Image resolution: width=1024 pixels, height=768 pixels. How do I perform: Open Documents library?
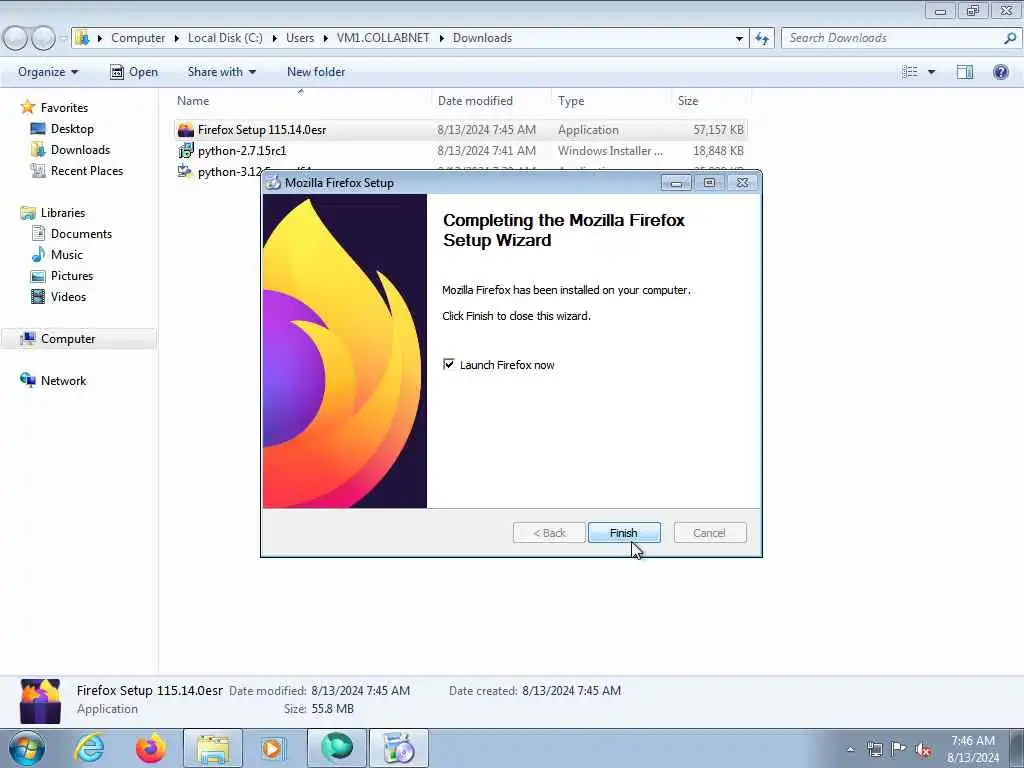point(82,233)
